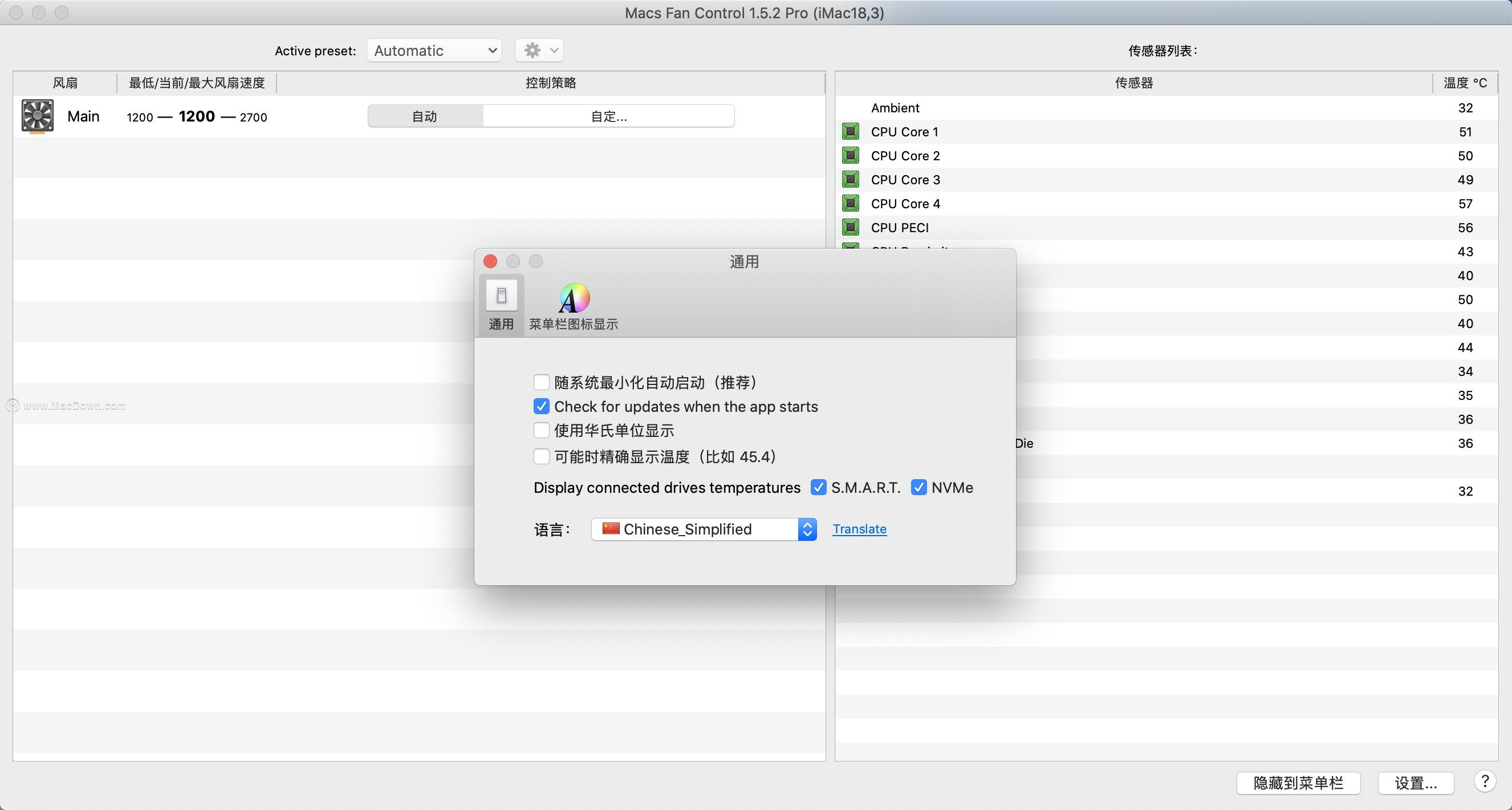Click the 传感器列表 label
This screenshot has width=1512, height=810.
point(1162,51)
